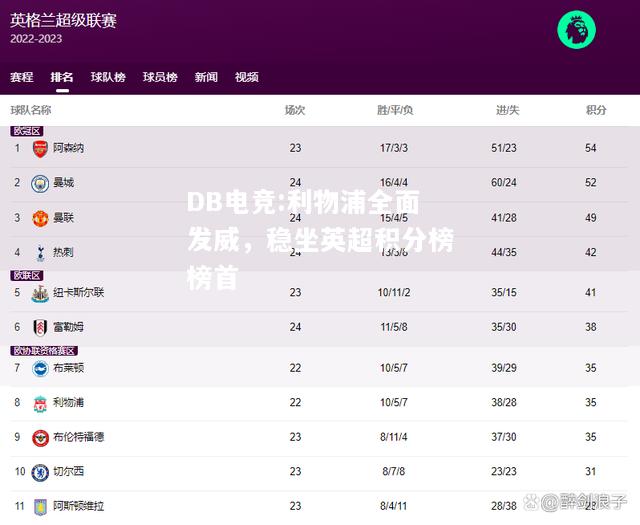Click the 英格兰超级联赛 title

63,20
